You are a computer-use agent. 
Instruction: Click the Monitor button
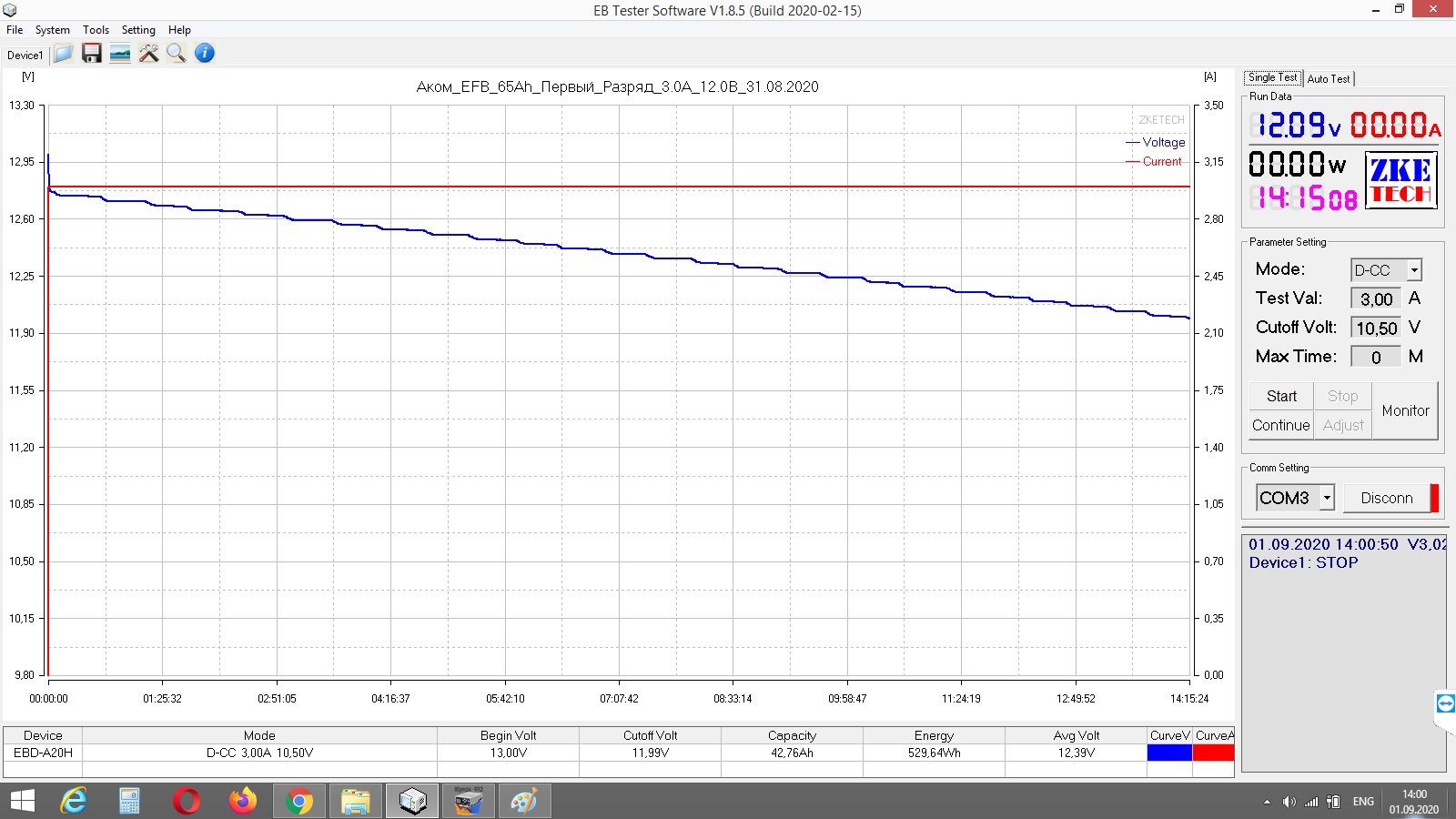click(x=1405, y=410)
